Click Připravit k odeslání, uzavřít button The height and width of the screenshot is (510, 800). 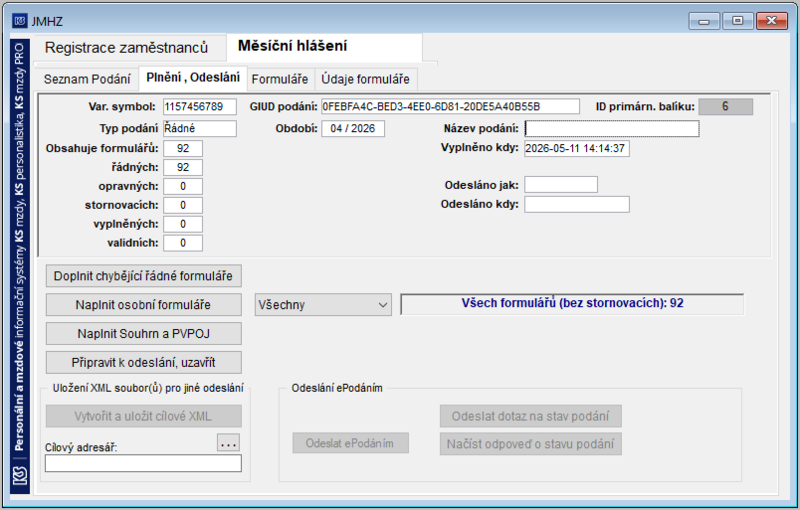(143, 363)
